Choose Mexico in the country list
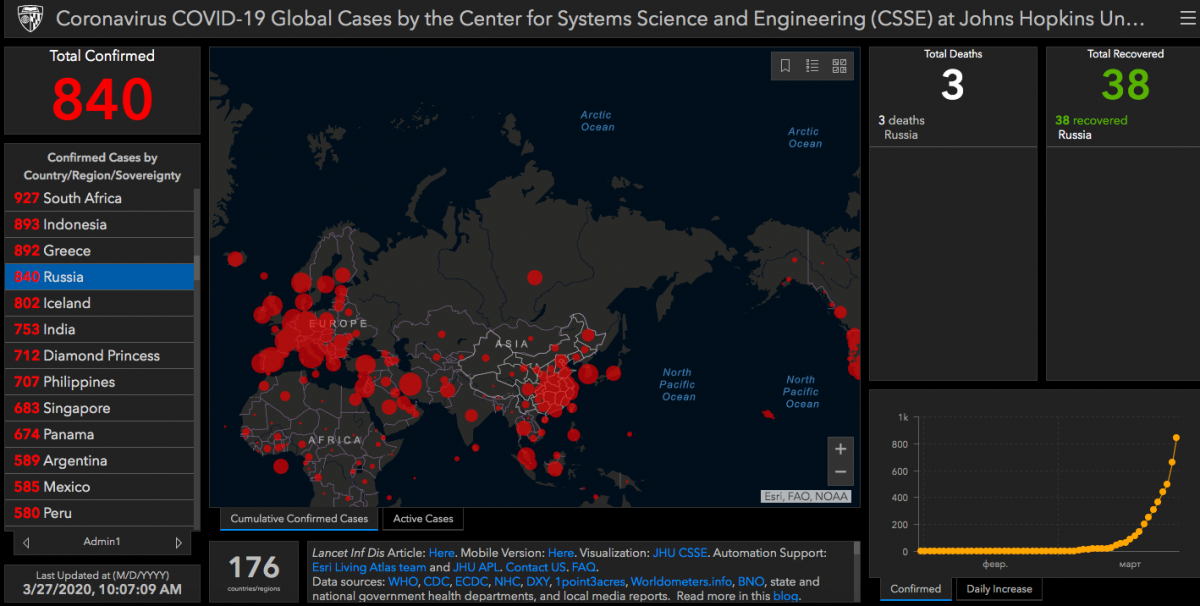Viewport: 1200px width, 606px height. pos(100,487)
